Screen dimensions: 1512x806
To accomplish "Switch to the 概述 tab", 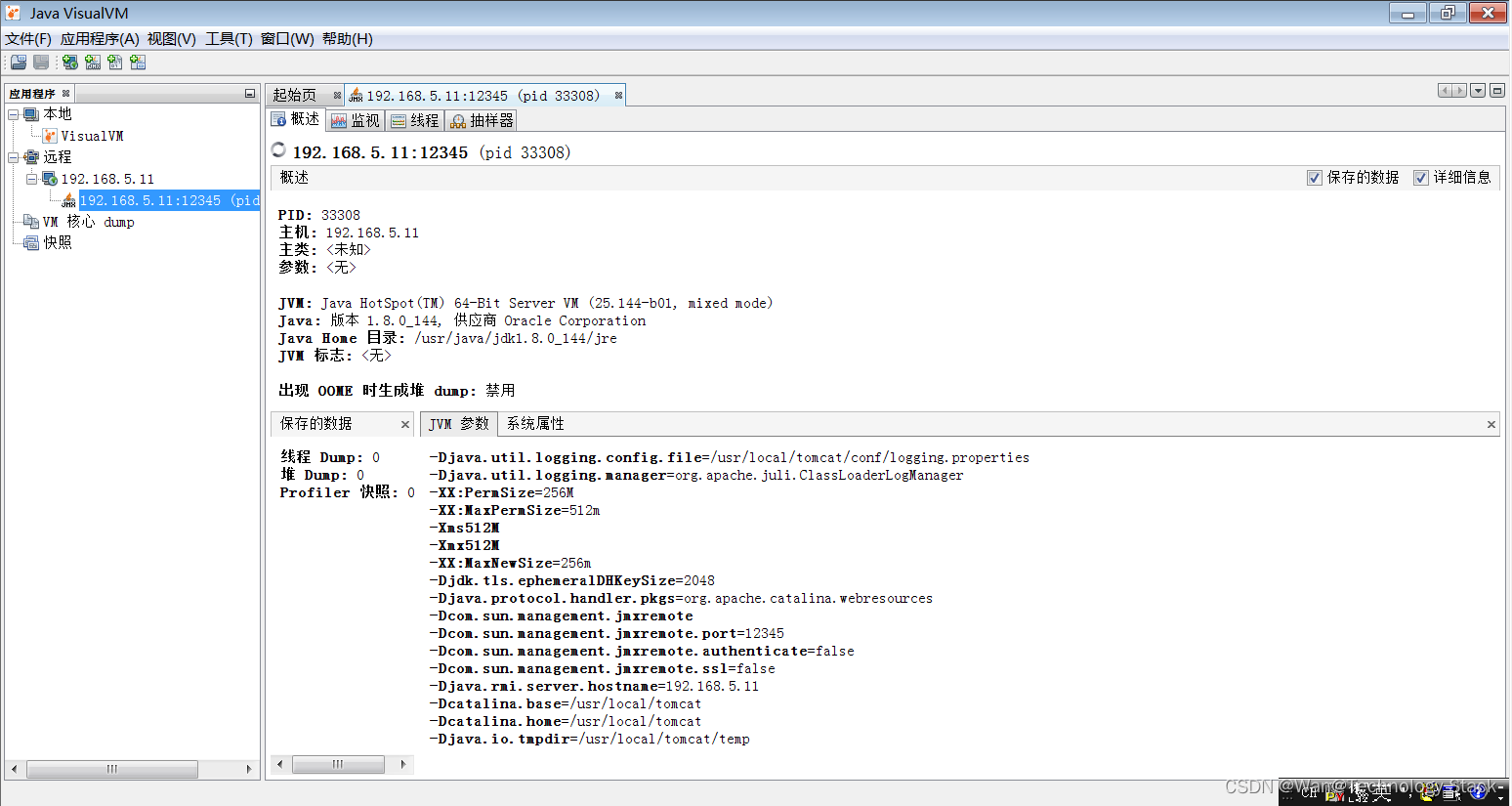I will tap(296, 119).
